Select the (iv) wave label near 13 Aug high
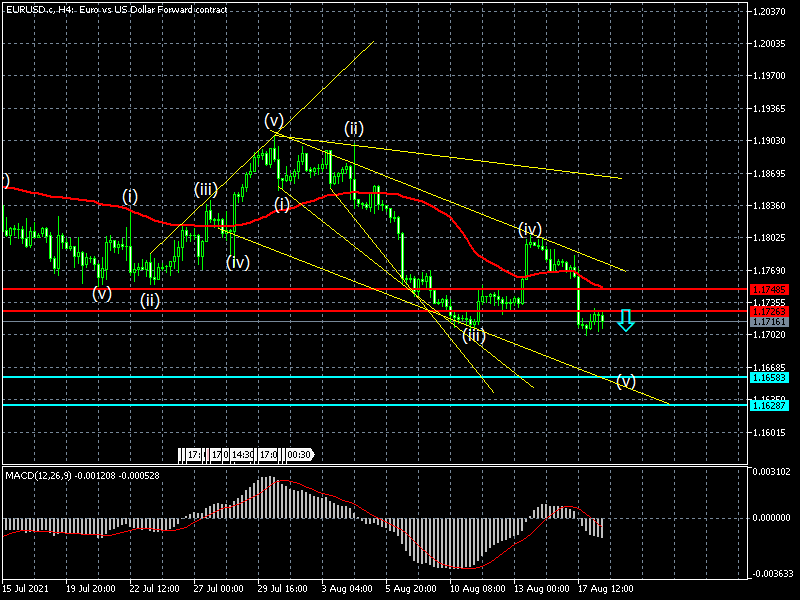Screen dimensions: 800x600 tap(530, 229)
